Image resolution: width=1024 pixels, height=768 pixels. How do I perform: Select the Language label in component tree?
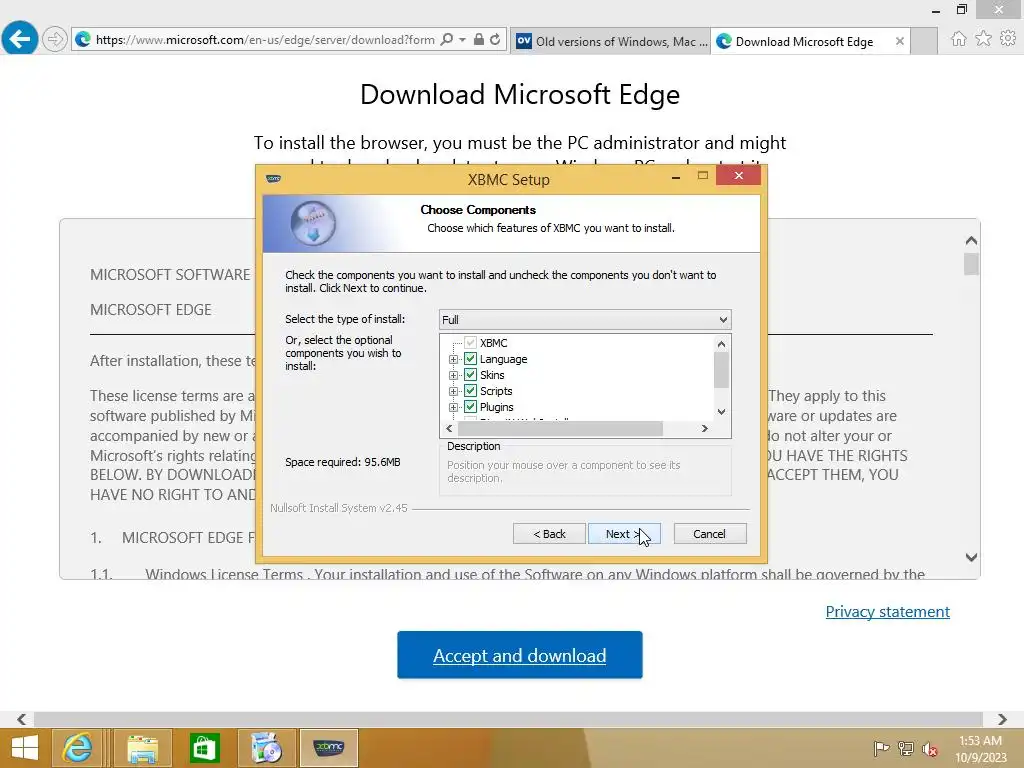(x=503, y=359)
